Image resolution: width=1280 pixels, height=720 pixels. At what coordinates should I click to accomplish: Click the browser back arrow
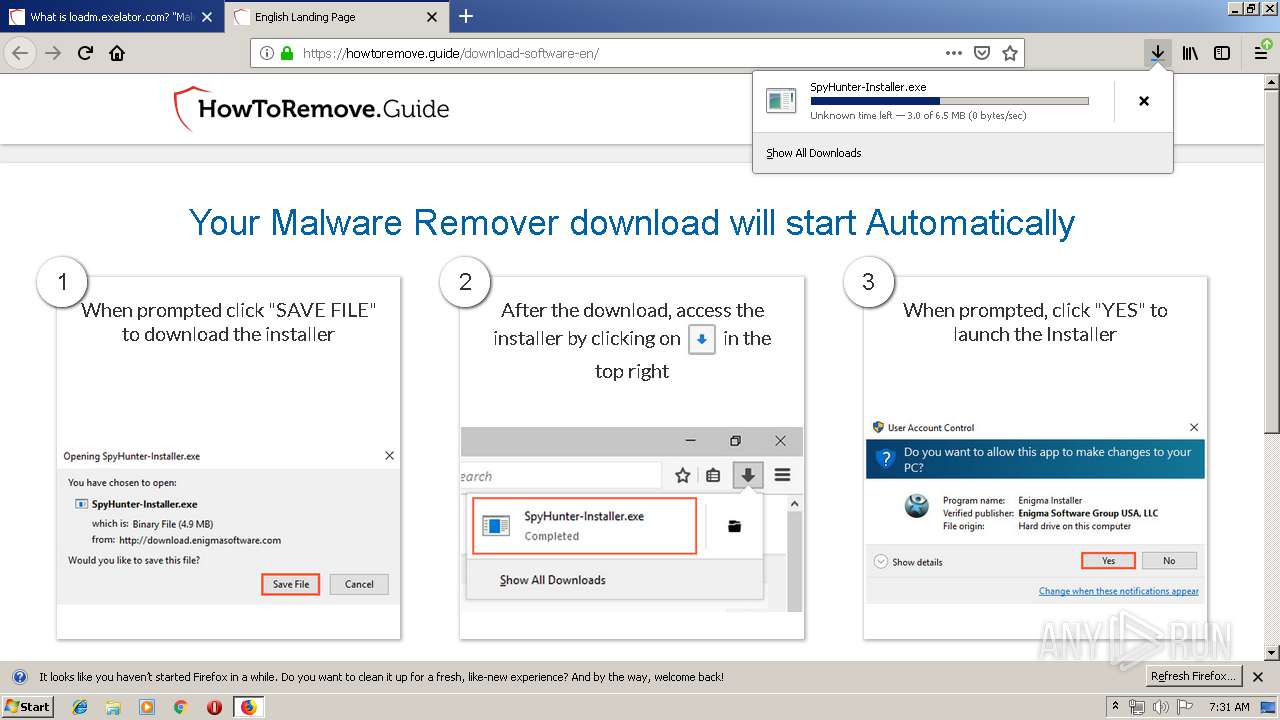[20, 53]
